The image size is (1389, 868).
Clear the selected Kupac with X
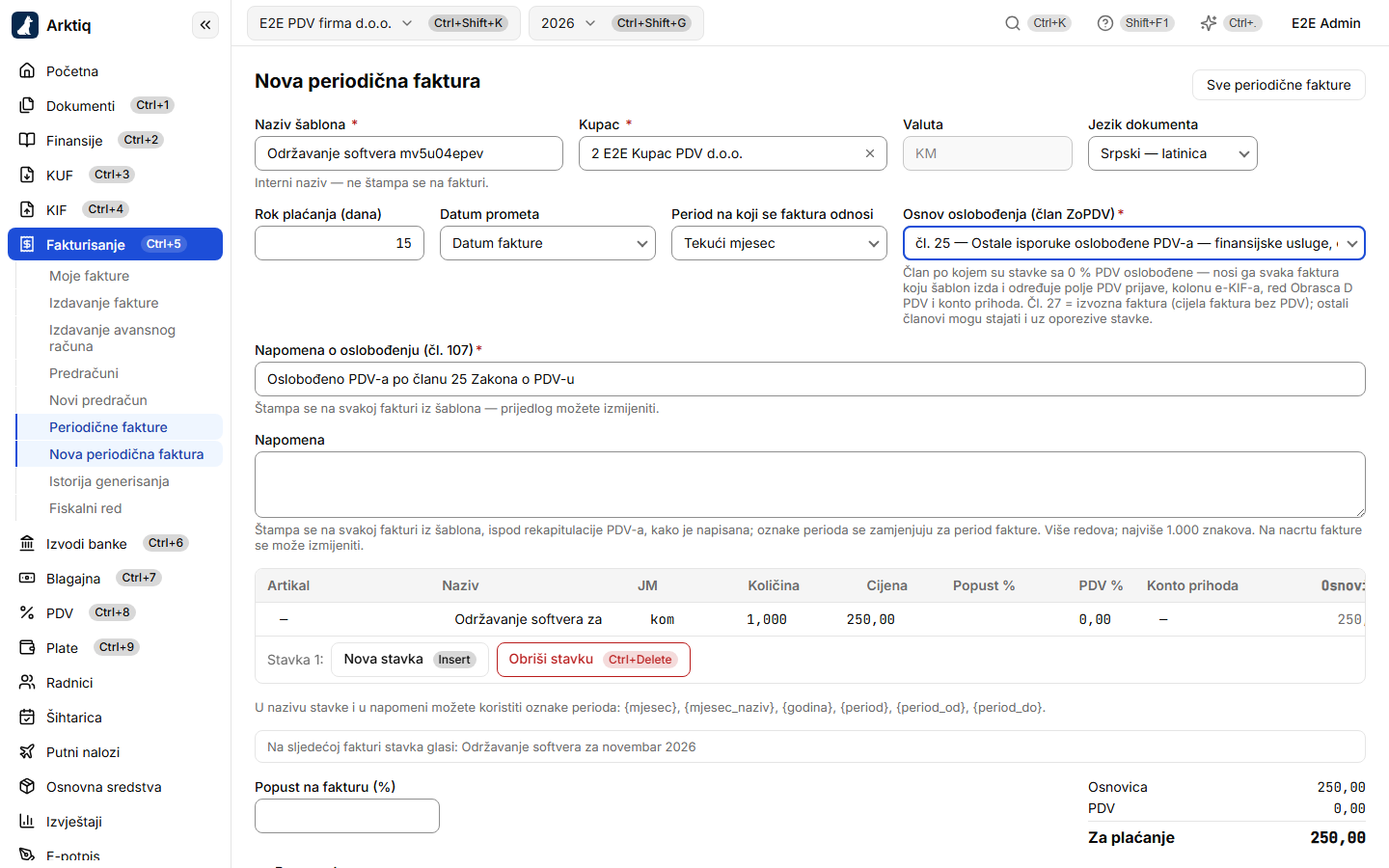click(x=870, y=153)
